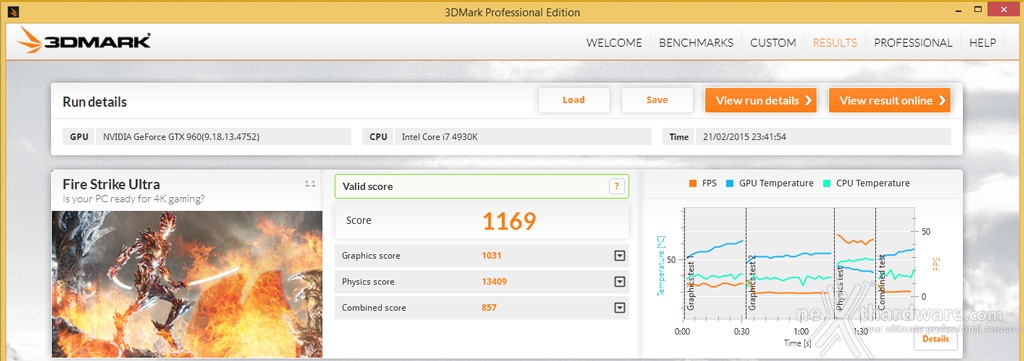Expand the Graphics score details

click(x=620, y=256)
